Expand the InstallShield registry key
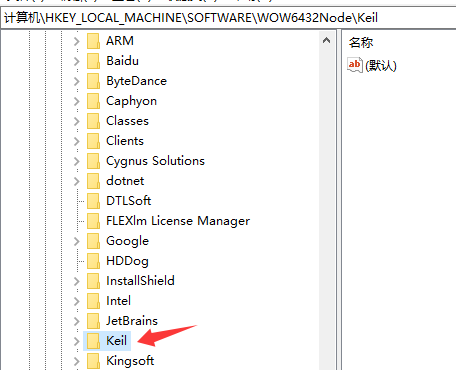This screenshot has width=456, height=370. coord(77,281)
